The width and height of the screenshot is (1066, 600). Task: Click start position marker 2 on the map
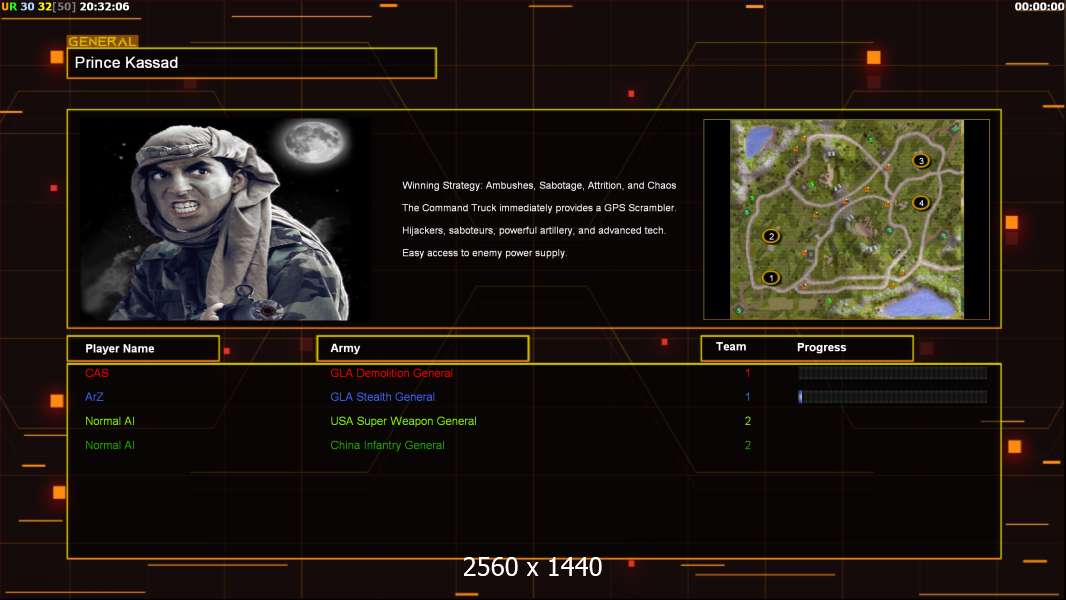[x=771, y=236]
